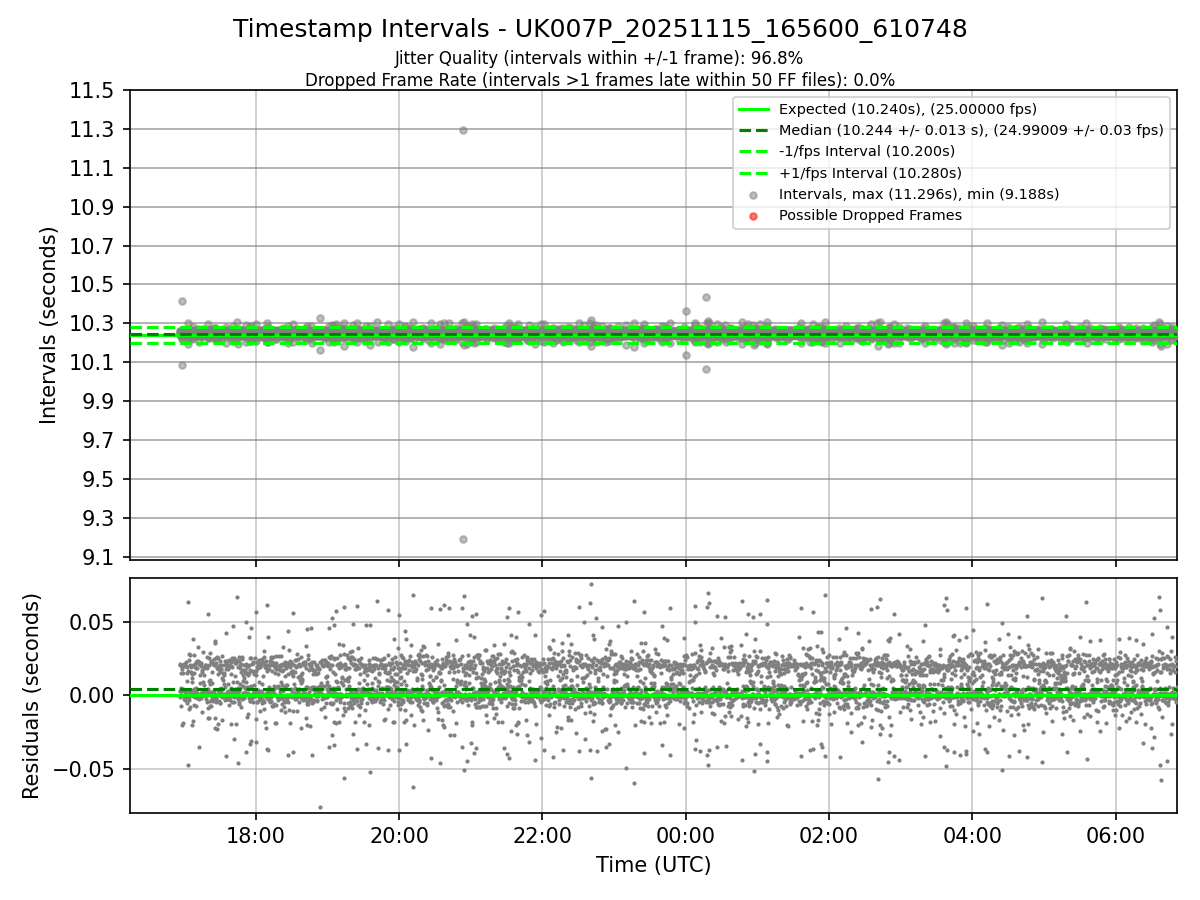Click legend entry 'Intervals, max (11.296s), min (9.188s)'
This screenshot has height=900, width=1200.
919,194
